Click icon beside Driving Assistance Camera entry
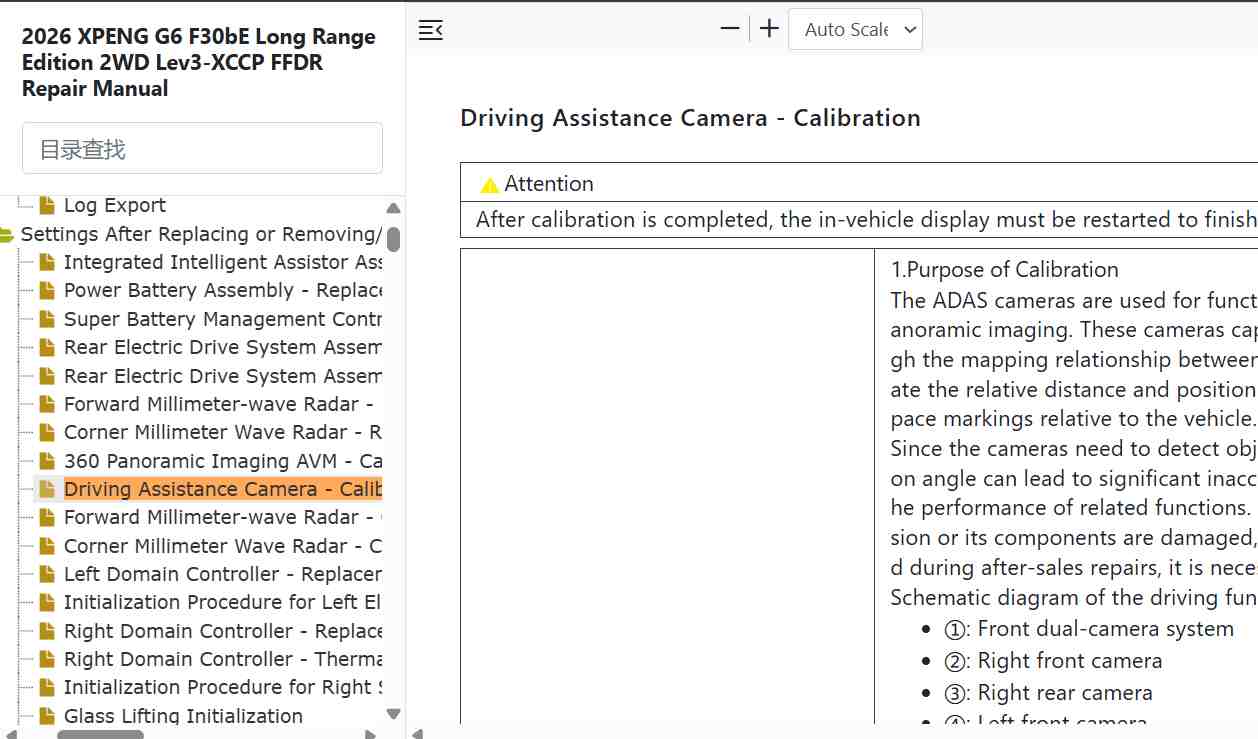1258x739 pixels. [47, 490]
